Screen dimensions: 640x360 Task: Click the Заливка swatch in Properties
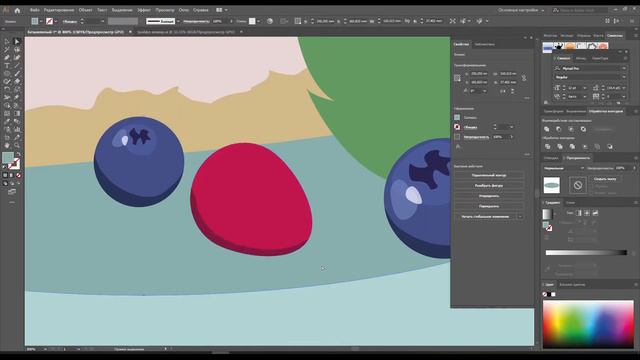457,118
